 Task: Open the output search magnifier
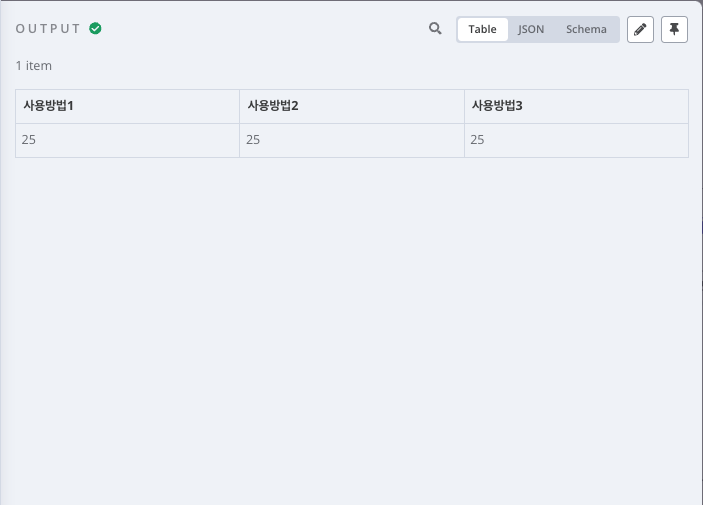pyautogui.click(x=435, y=29)
